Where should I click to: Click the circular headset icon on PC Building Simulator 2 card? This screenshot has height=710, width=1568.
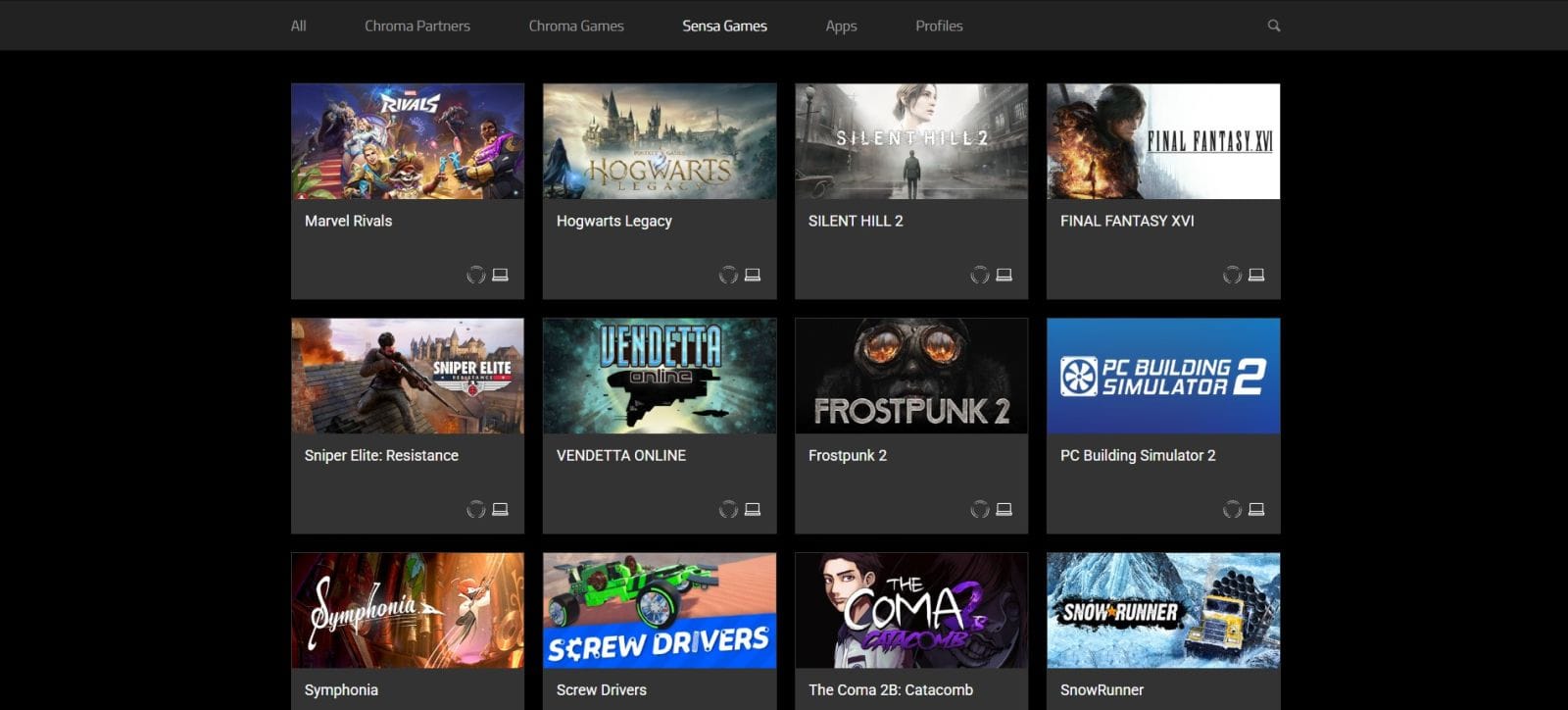click(1233, 509)
